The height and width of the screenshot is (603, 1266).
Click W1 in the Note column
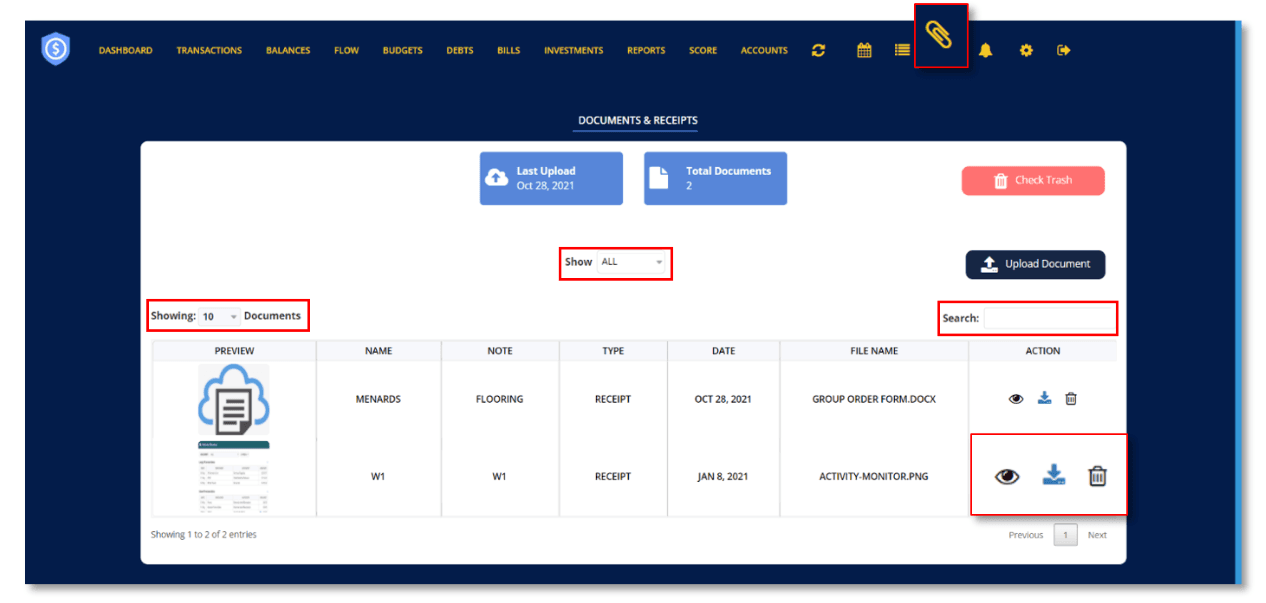point(500,477)
